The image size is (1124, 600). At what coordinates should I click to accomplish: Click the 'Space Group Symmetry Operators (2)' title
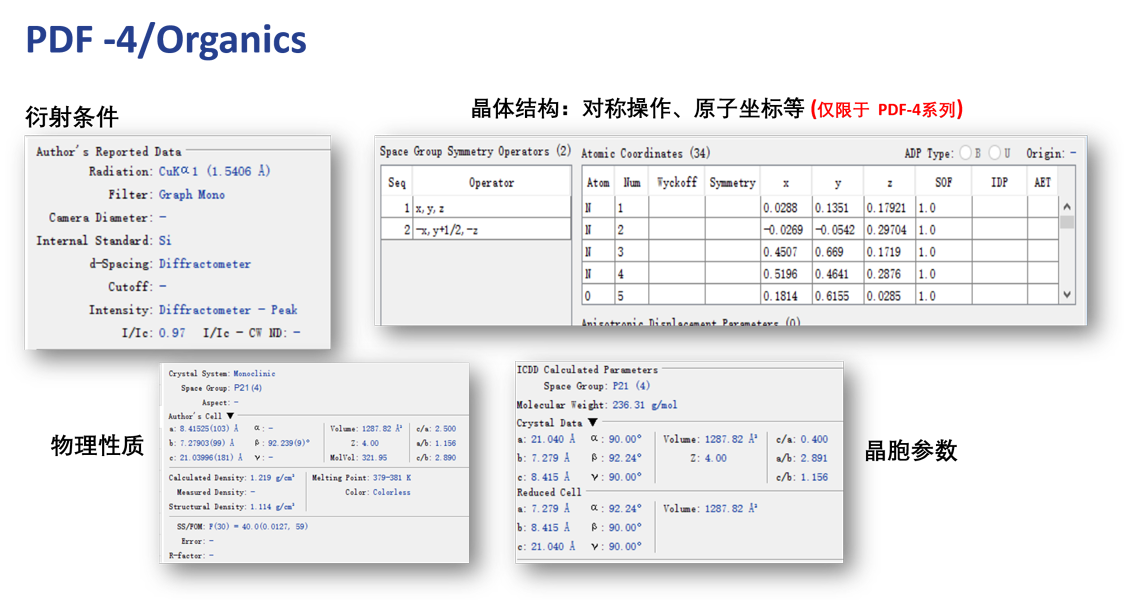click(475, 151)
